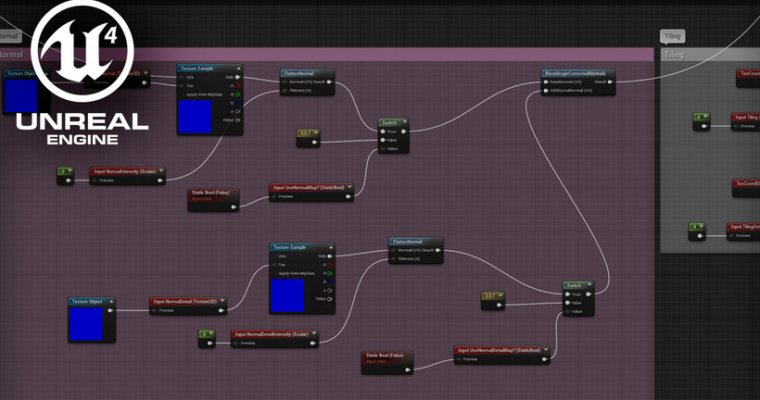The height and width of the screenshot is (400, 760).
Task: Collapse Texture Object node feeding Input NormalDetail
Action: pos(111,302)
